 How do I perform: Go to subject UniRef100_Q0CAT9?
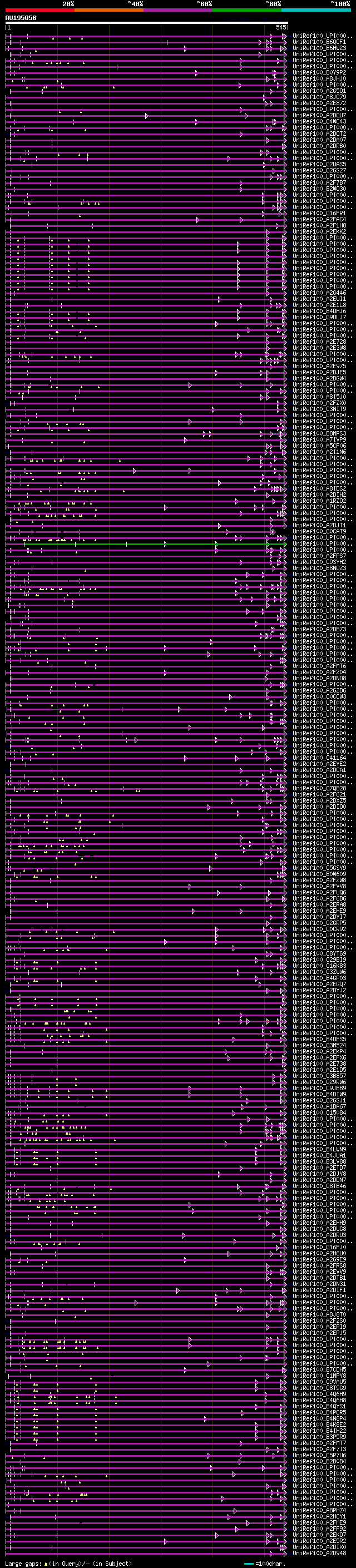[x=319, y=531]
